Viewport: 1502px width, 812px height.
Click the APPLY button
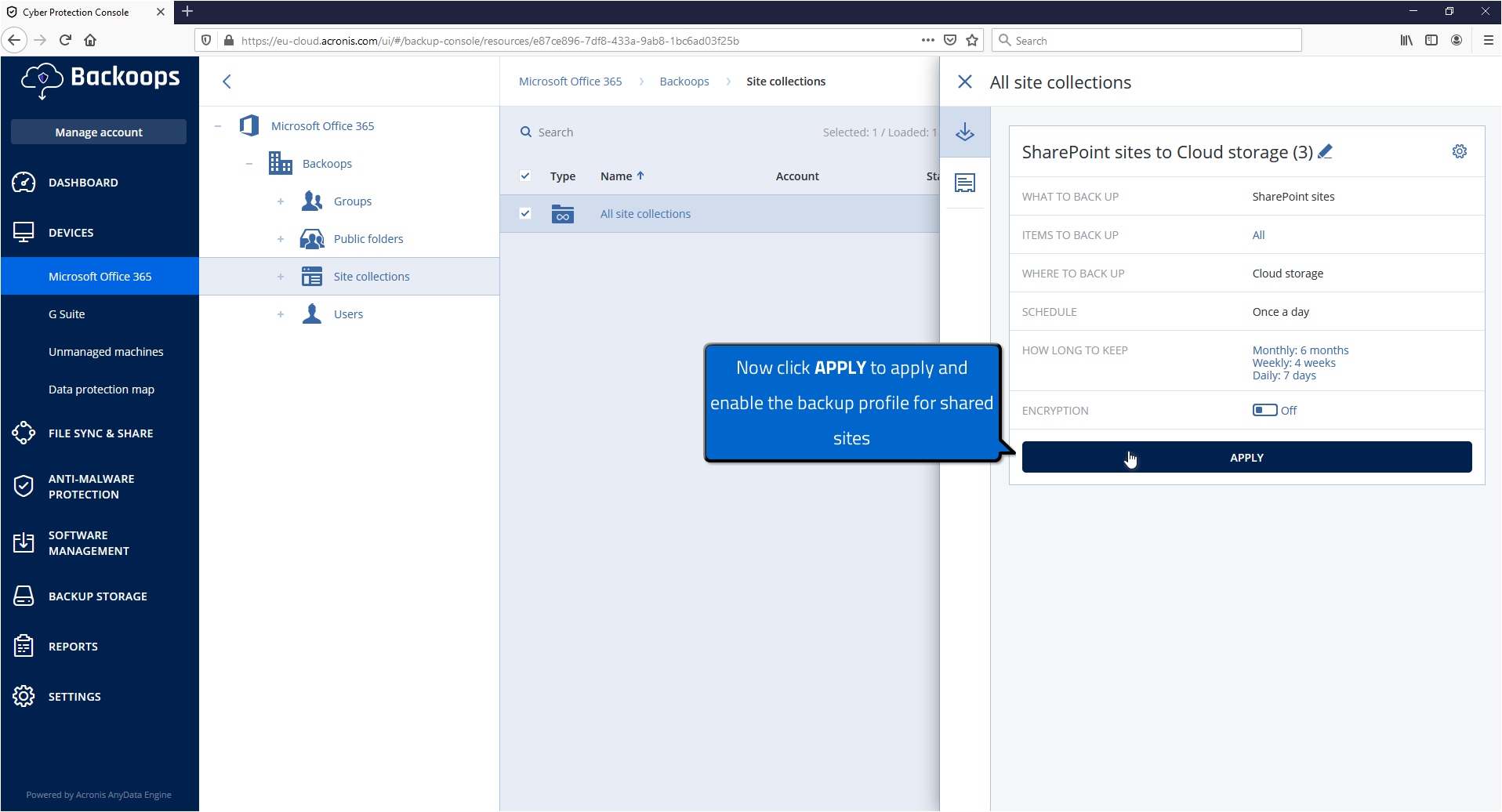tap(1246, 457)
